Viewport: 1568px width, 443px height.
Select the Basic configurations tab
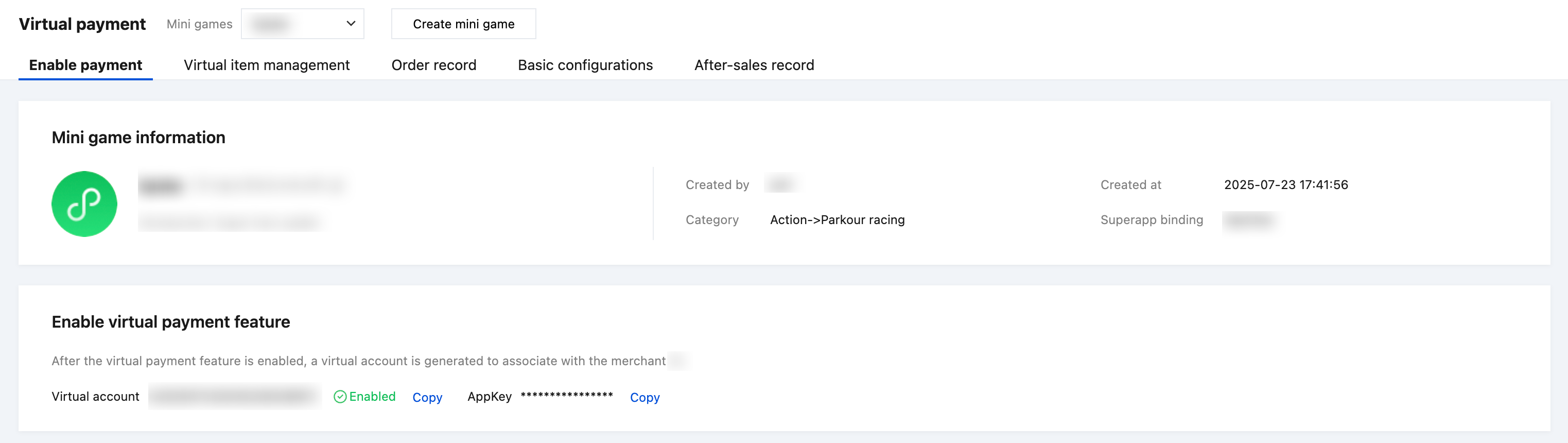coord(585,65)
